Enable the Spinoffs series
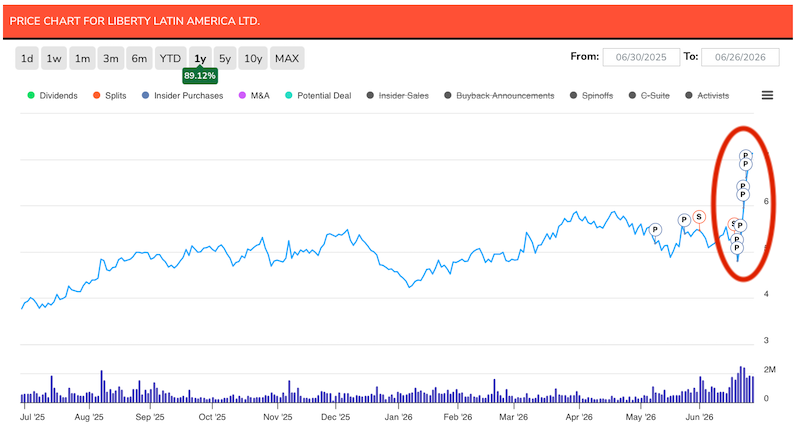The image size is (800, 427). [591, 95]
